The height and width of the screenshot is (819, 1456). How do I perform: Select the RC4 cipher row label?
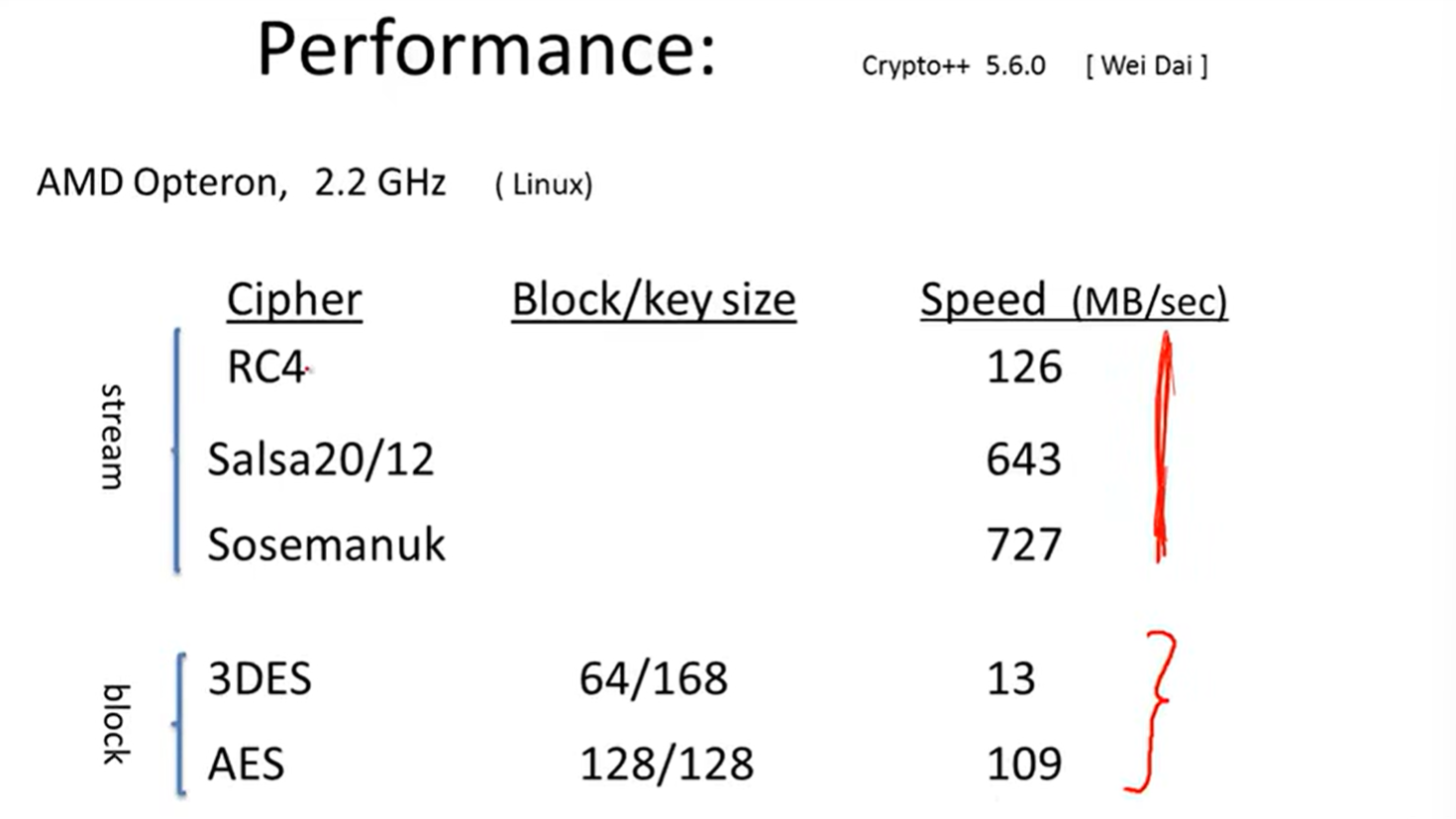coord(264,367)
